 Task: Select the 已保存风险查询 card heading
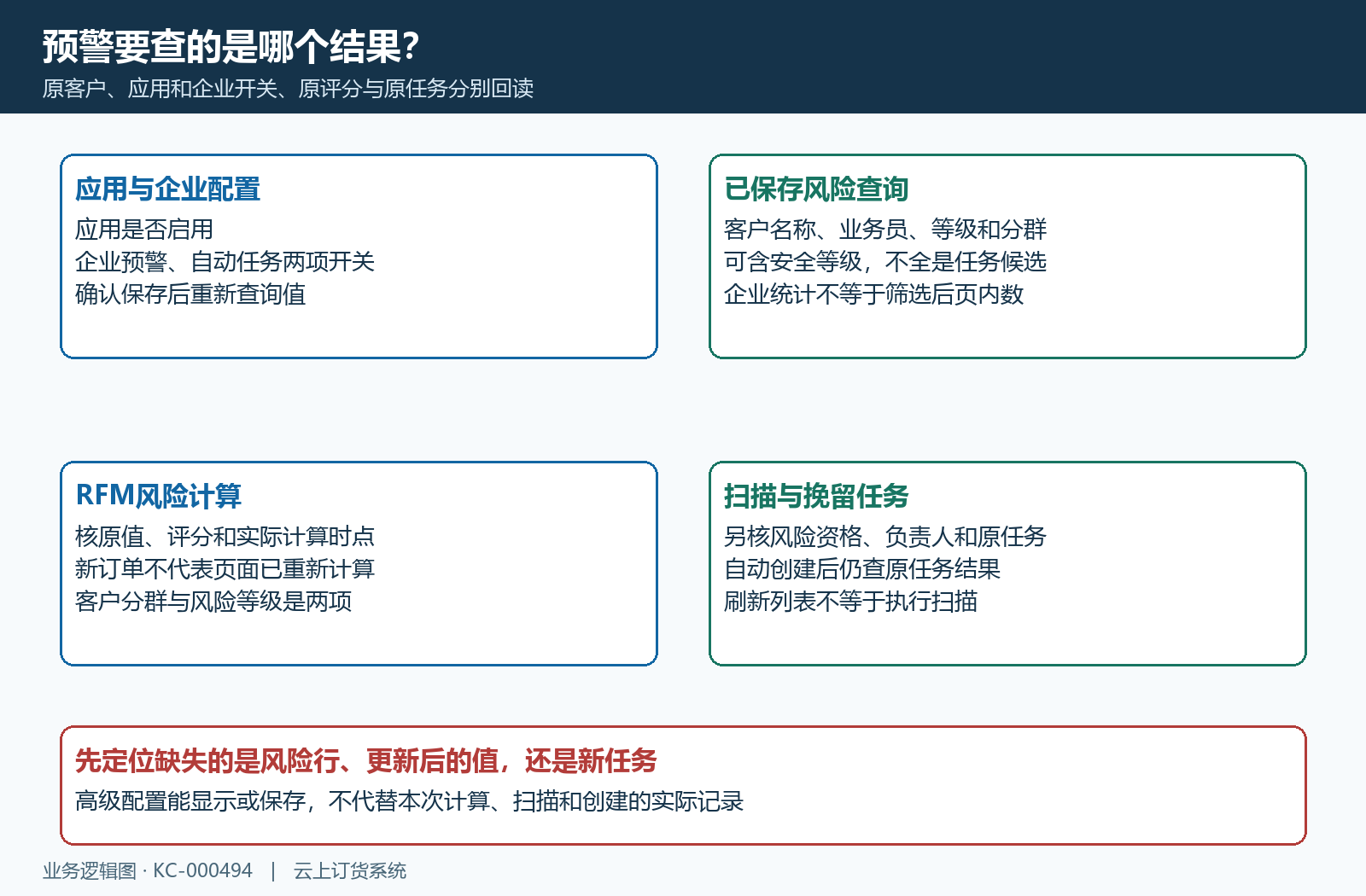pos(816,189)
